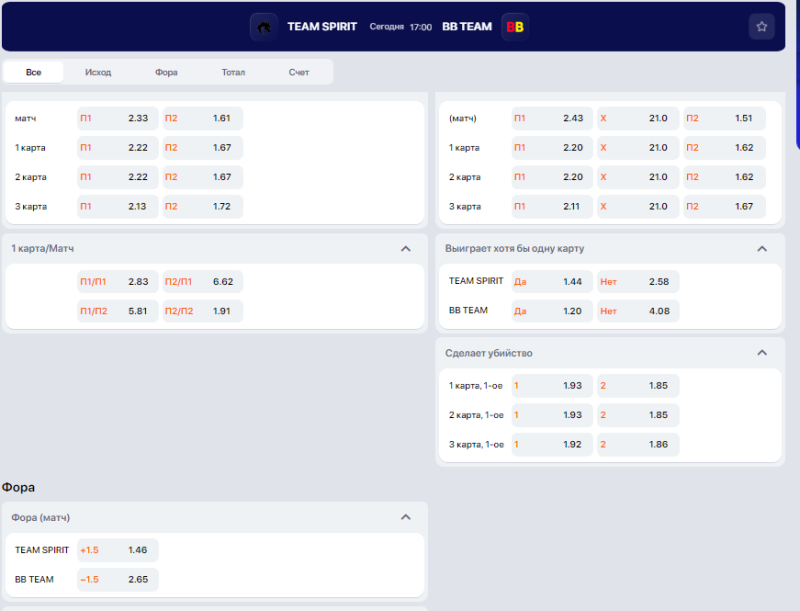Select draw X in the 3 карта row
This screenshot has width=800, height=611.
click(x=635, y=206)
